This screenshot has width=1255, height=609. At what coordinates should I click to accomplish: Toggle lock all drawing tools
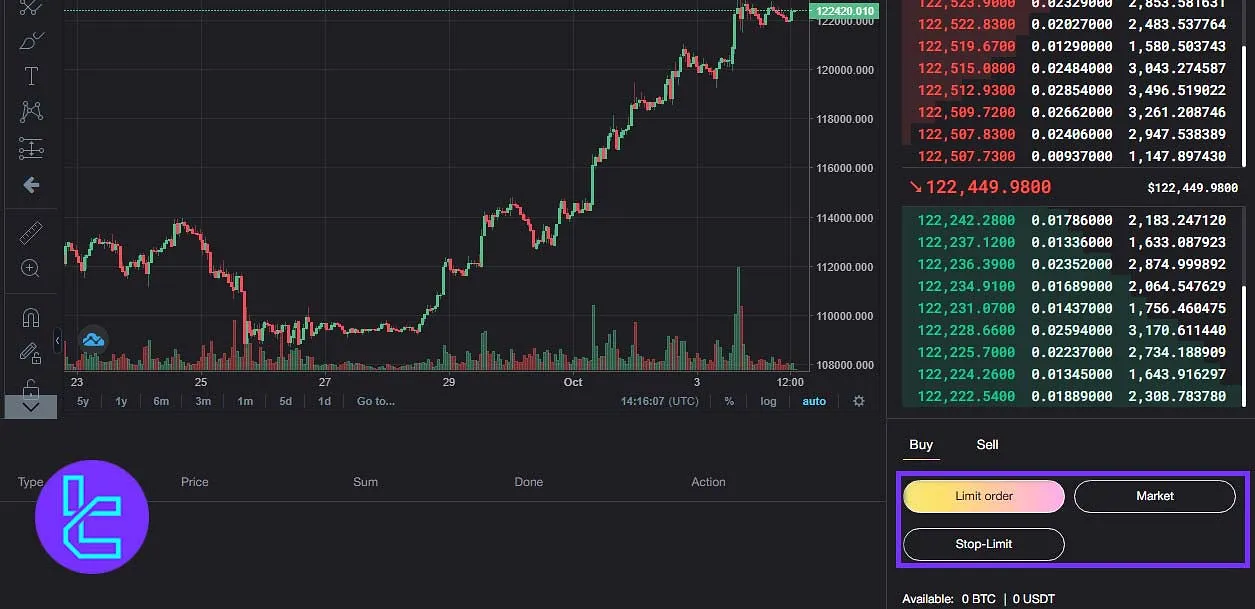tap(31, 385)
